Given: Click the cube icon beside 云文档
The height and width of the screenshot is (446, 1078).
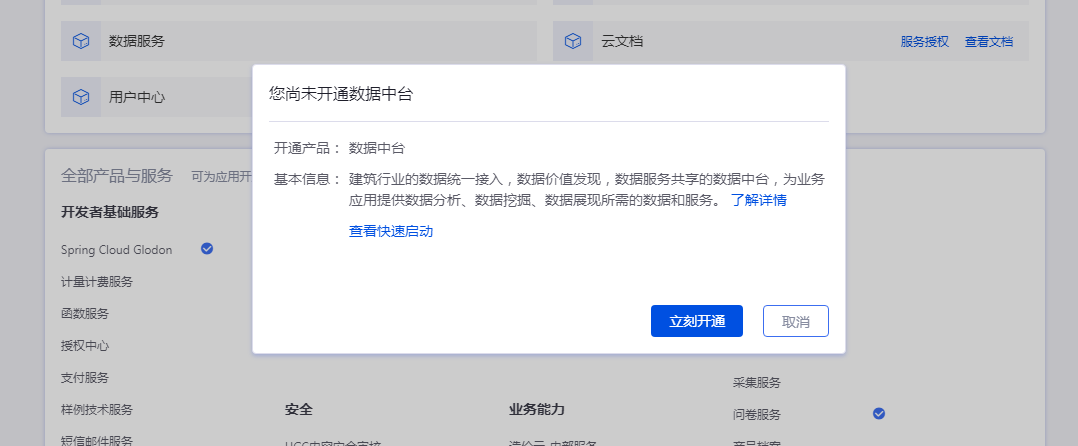Looking at the screenshot, I should click(x=573, y=41).
